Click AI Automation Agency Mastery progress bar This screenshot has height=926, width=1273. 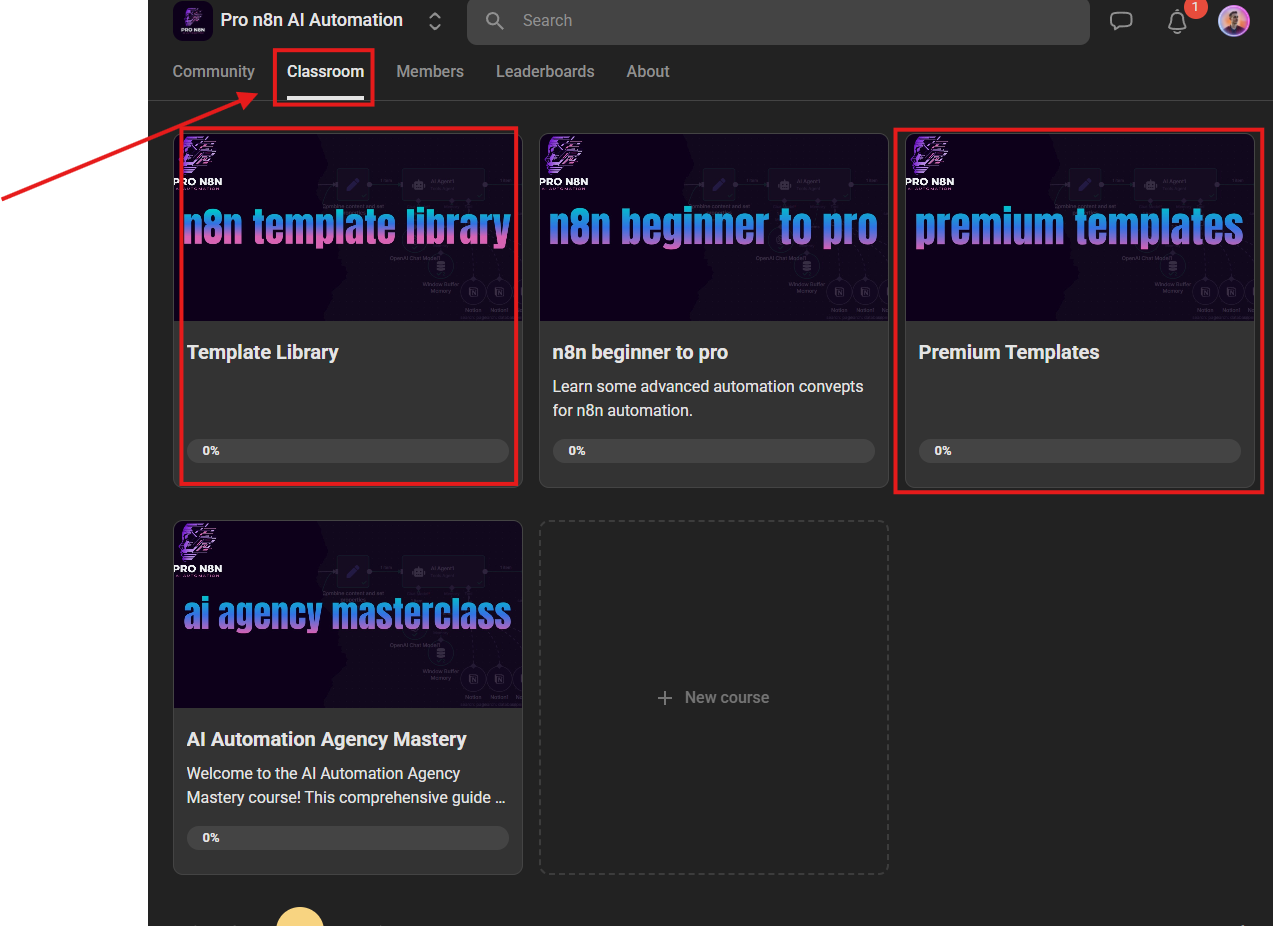pos(348,838)
